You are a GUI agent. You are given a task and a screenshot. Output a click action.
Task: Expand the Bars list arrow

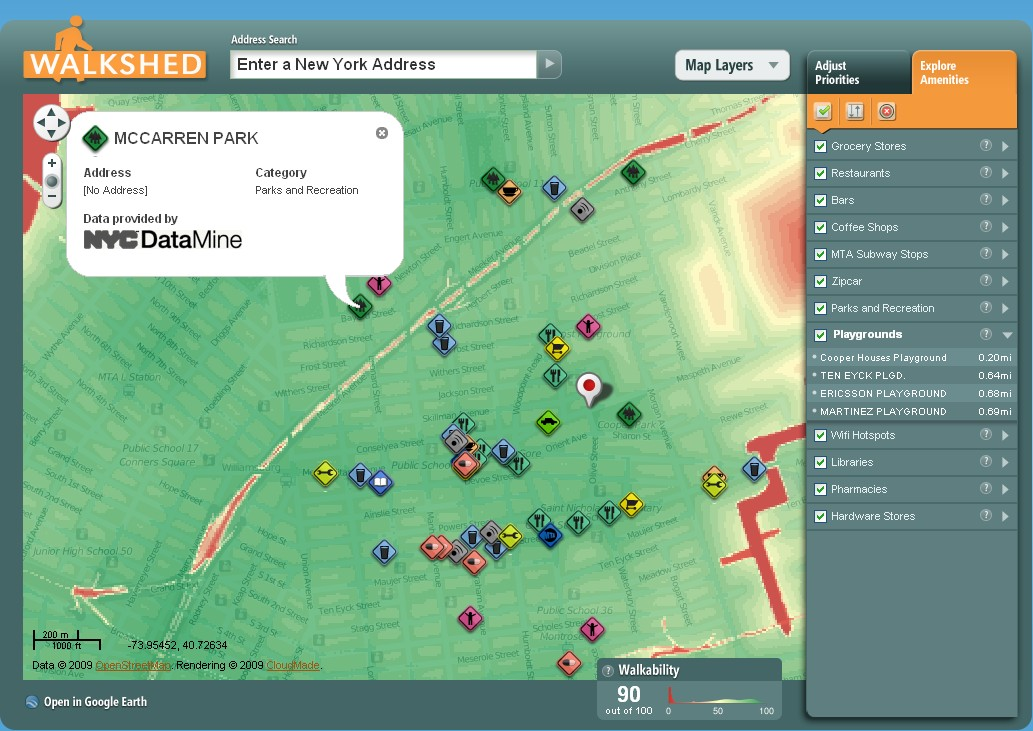(x=1005, y=200)
